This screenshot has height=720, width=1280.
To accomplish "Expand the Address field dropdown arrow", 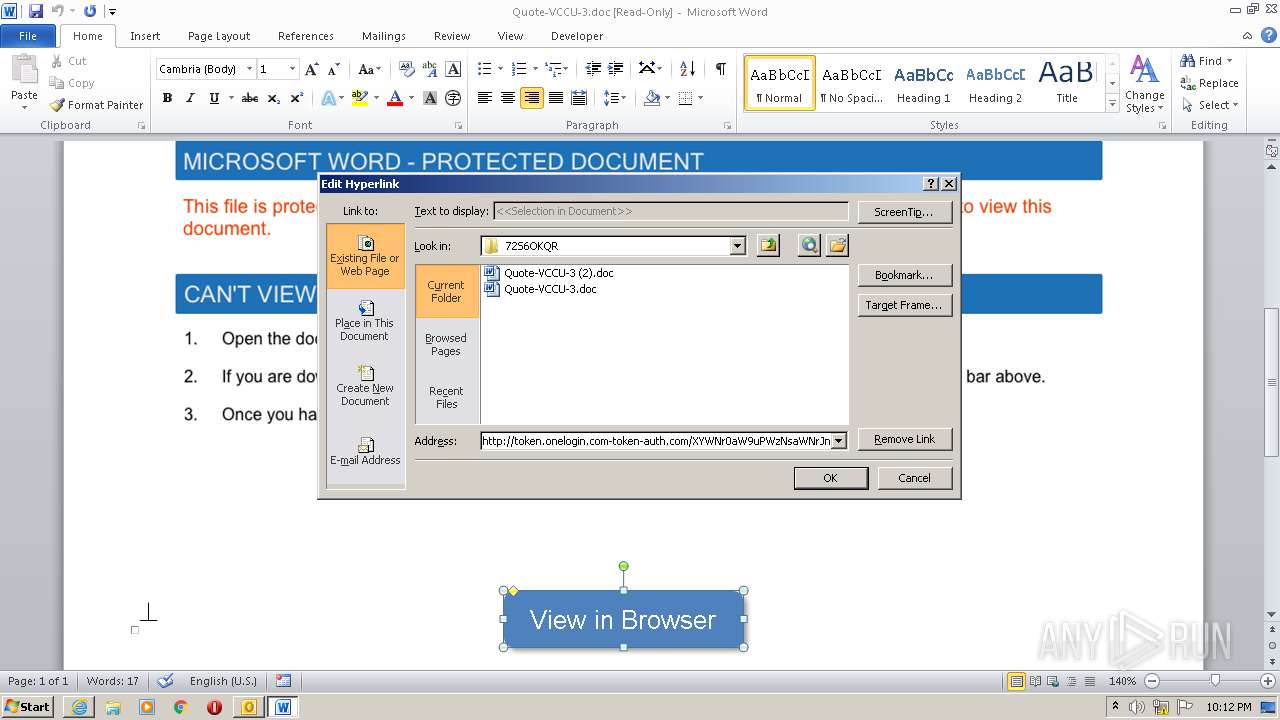I will [839, 440].
